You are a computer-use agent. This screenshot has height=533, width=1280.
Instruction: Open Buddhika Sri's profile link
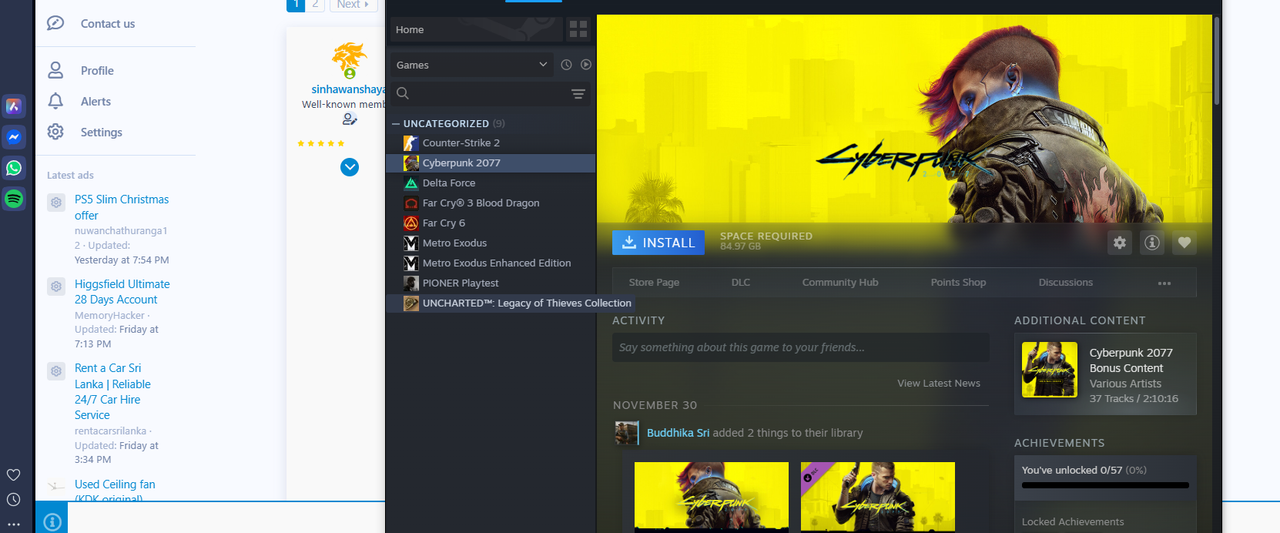click(678, 433)
